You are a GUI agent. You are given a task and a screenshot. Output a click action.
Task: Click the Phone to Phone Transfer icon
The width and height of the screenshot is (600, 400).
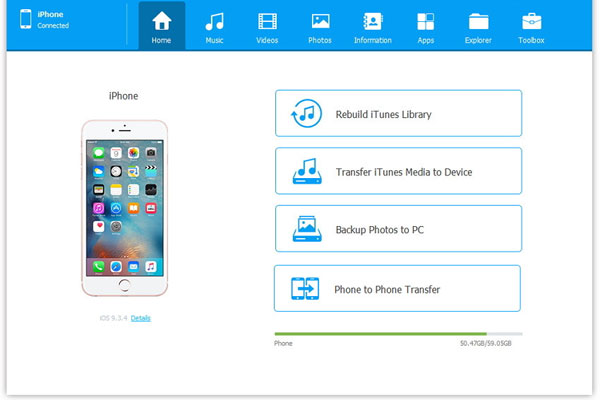(305, 288)
